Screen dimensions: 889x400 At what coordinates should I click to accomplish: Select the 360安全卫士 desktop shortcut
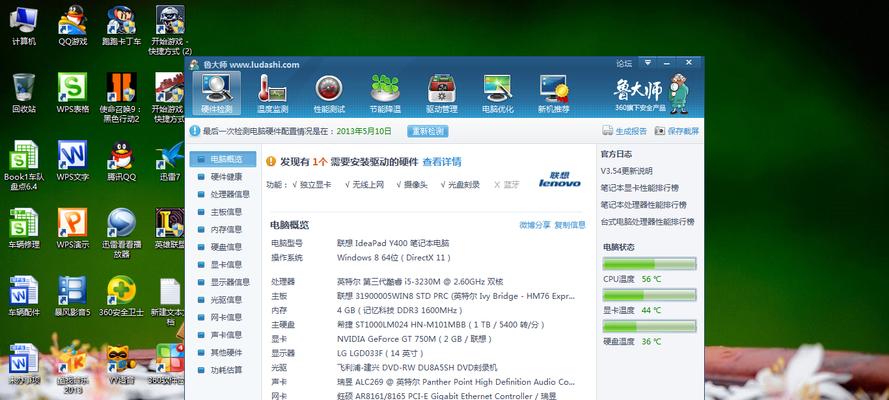(x=121, y=296)
